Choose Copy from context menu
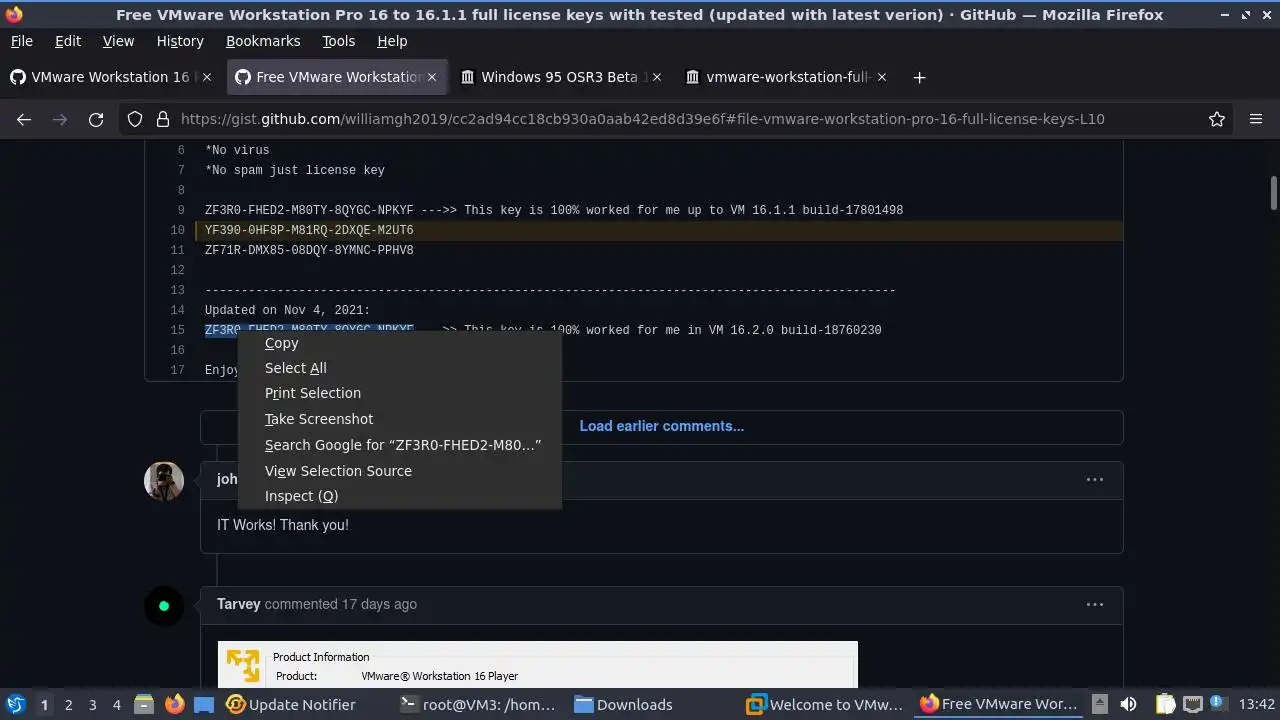 click(400, 343)
